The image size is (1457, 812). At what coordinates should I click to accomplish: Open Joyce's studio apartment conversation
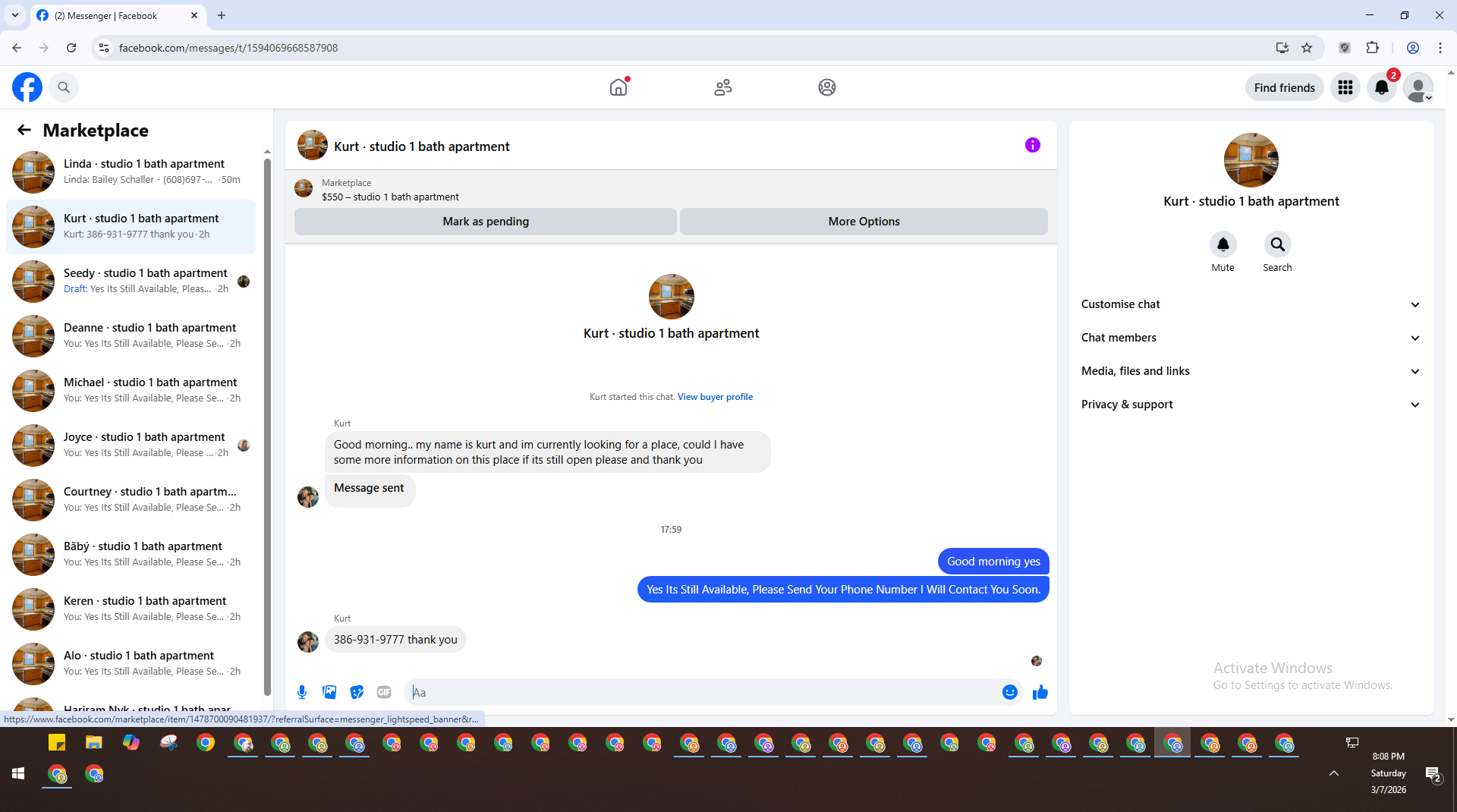pyautogui.click(x=131, y=445)
